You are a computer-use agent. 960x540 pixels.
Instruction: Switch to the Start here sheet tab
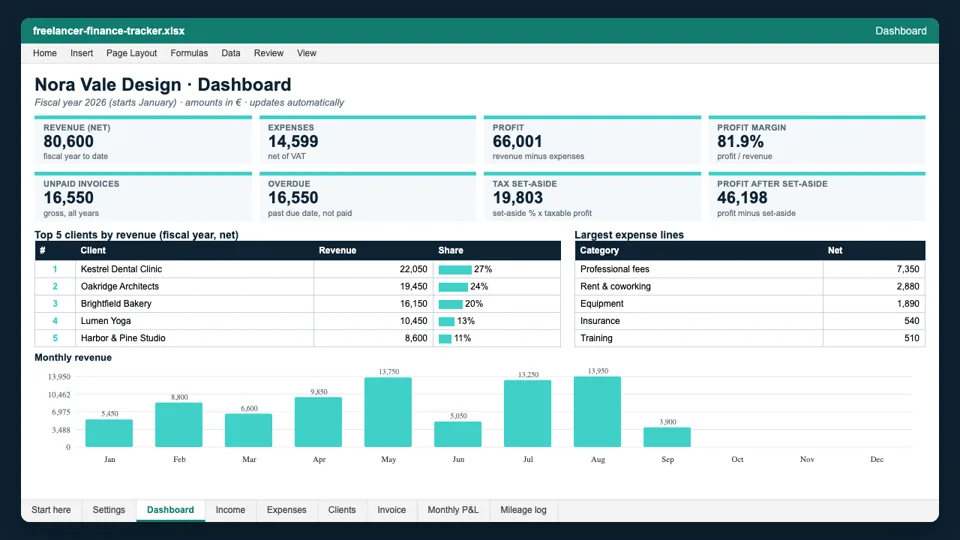pos(51,510)
